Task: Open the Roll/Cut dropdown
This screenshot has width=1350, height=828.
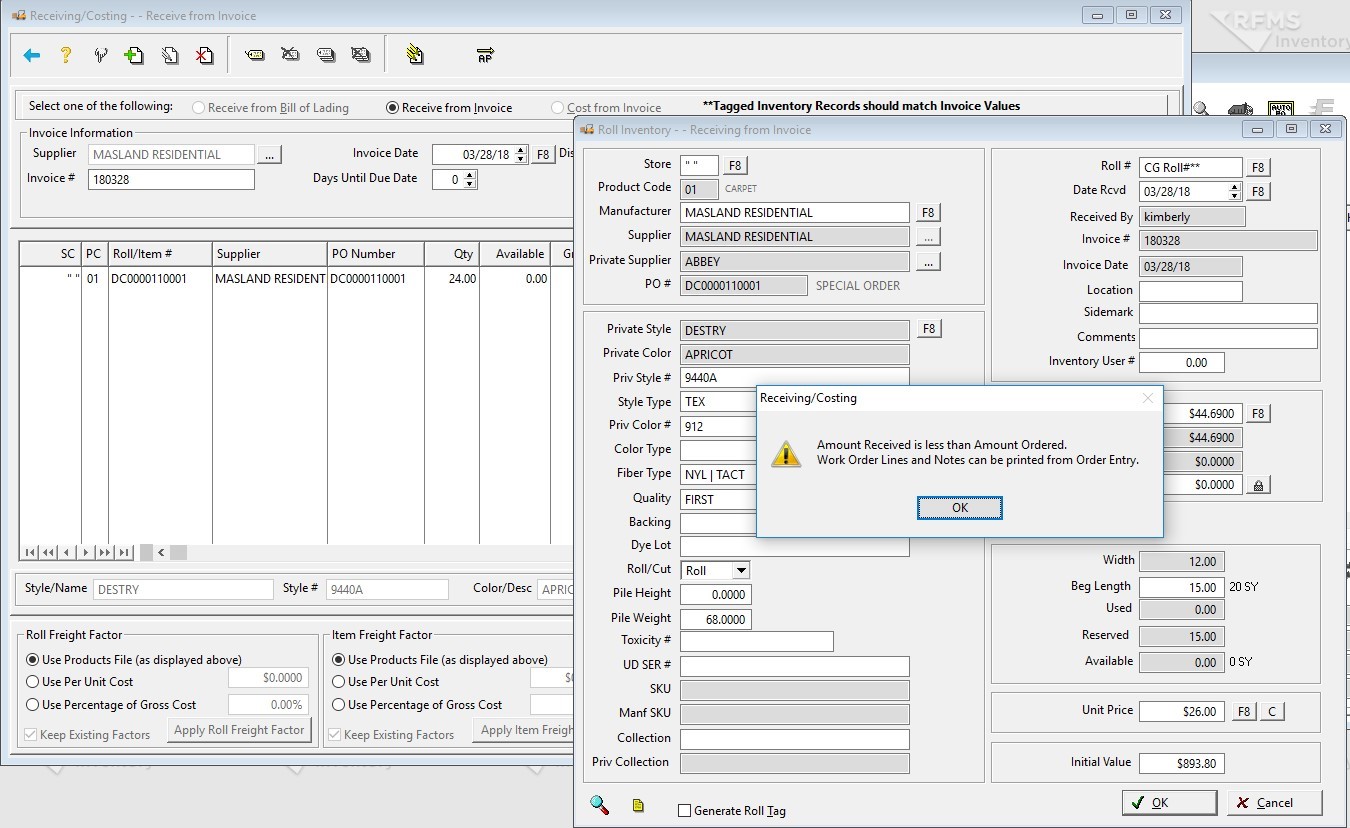Action: click(741, 571)
